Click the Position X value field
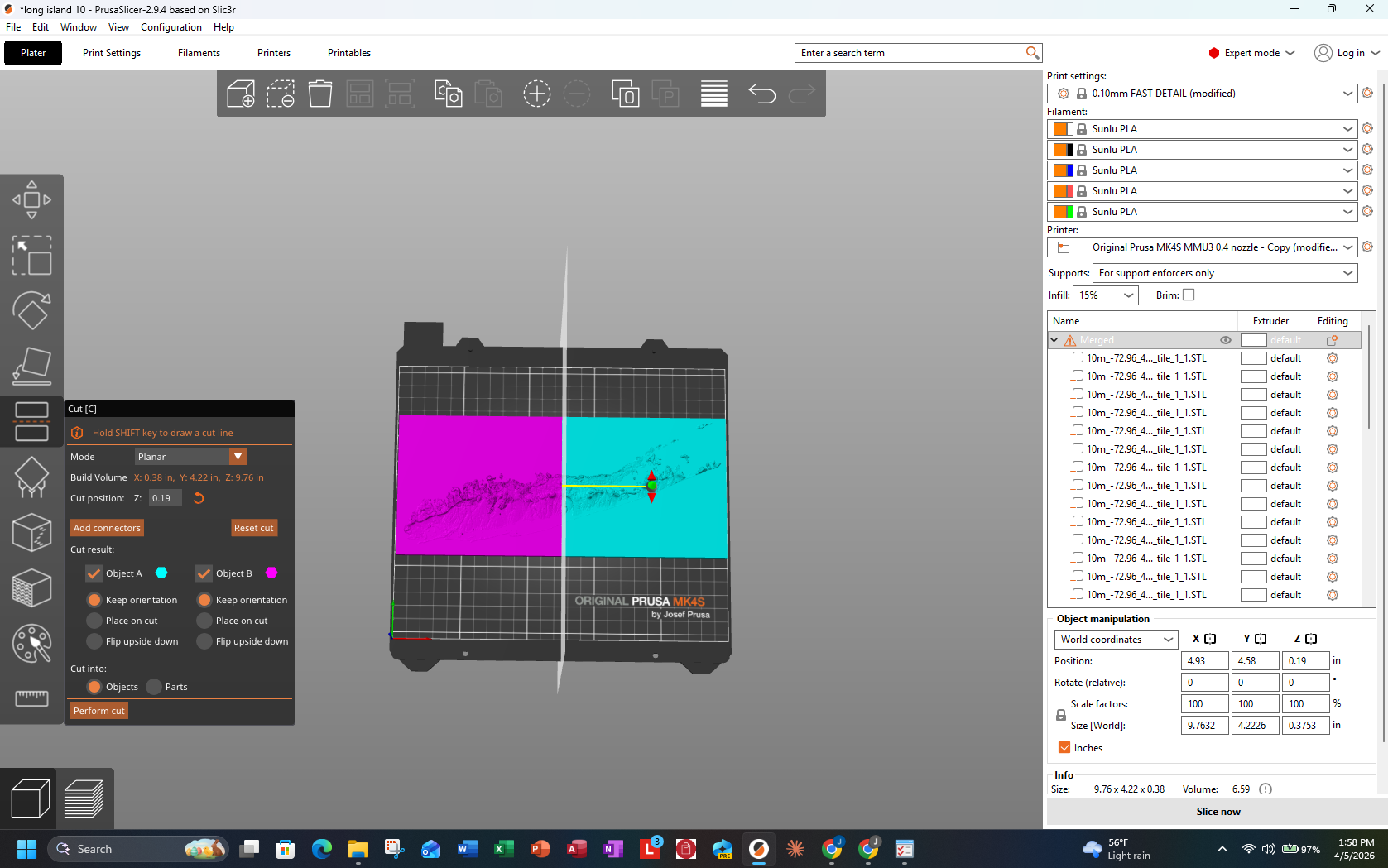The width and height of the screenshot is (1388, 868). [x=1204, y=661]
